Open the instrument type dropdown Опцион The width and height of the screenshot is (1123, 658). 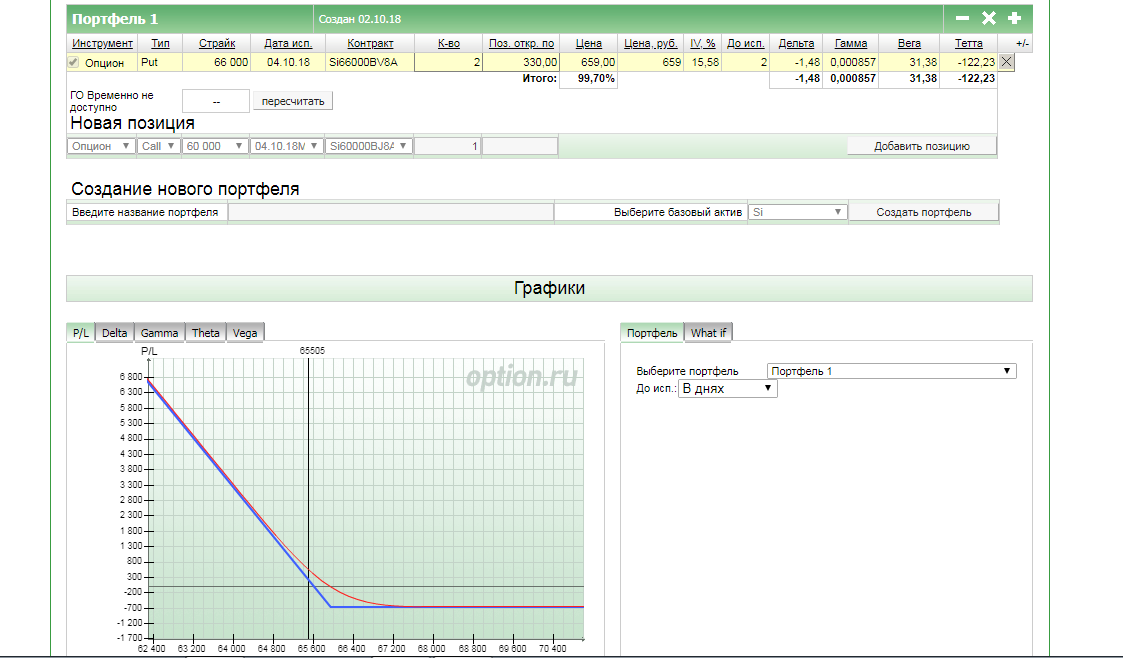100,146
